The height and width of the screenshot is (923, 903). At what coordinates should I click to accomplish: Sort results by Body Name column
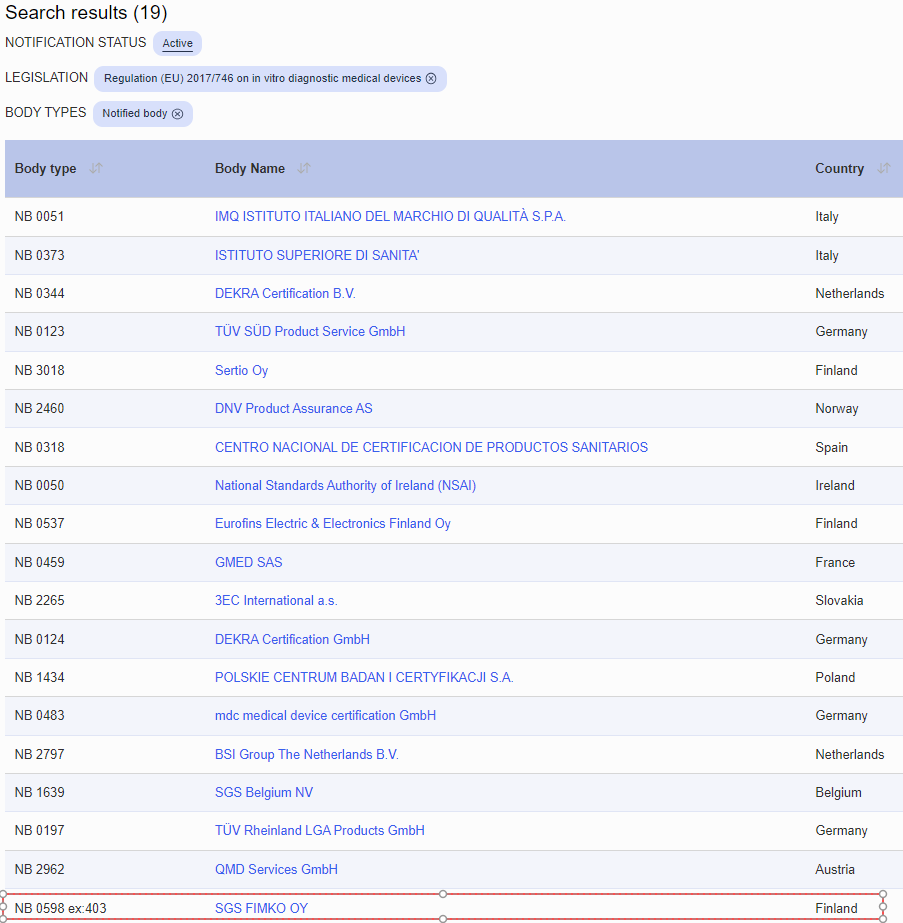click(304, 169)
